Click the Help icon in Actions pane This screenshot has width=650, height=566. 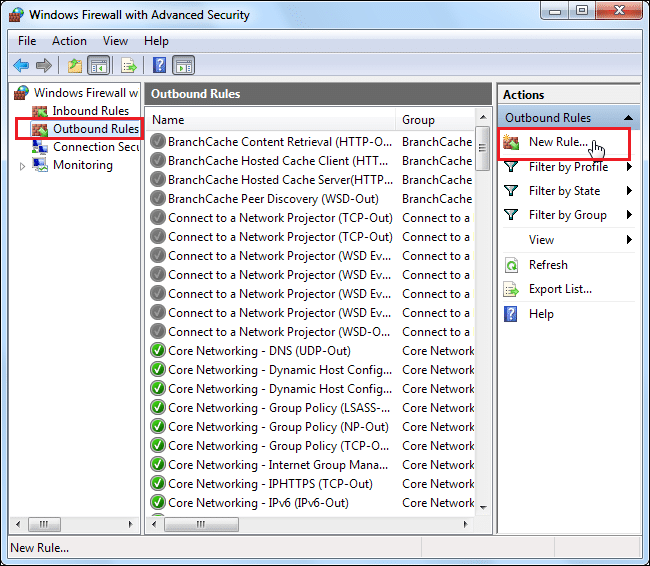511,314
